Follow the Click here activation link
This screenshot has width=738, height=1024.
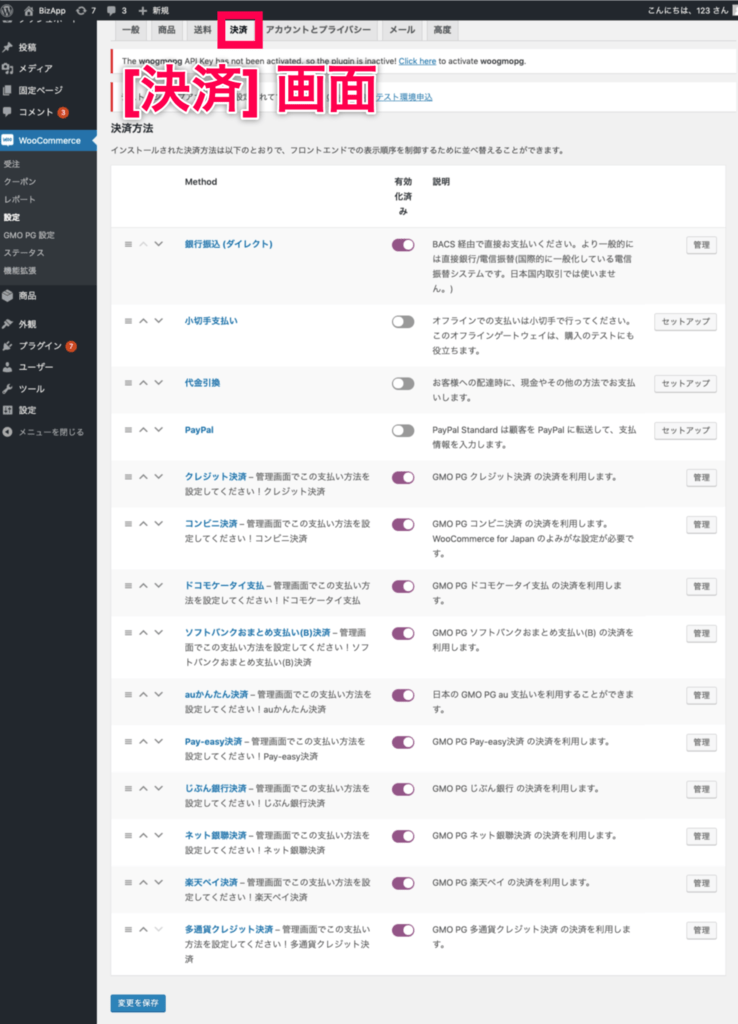click(417, 61)
